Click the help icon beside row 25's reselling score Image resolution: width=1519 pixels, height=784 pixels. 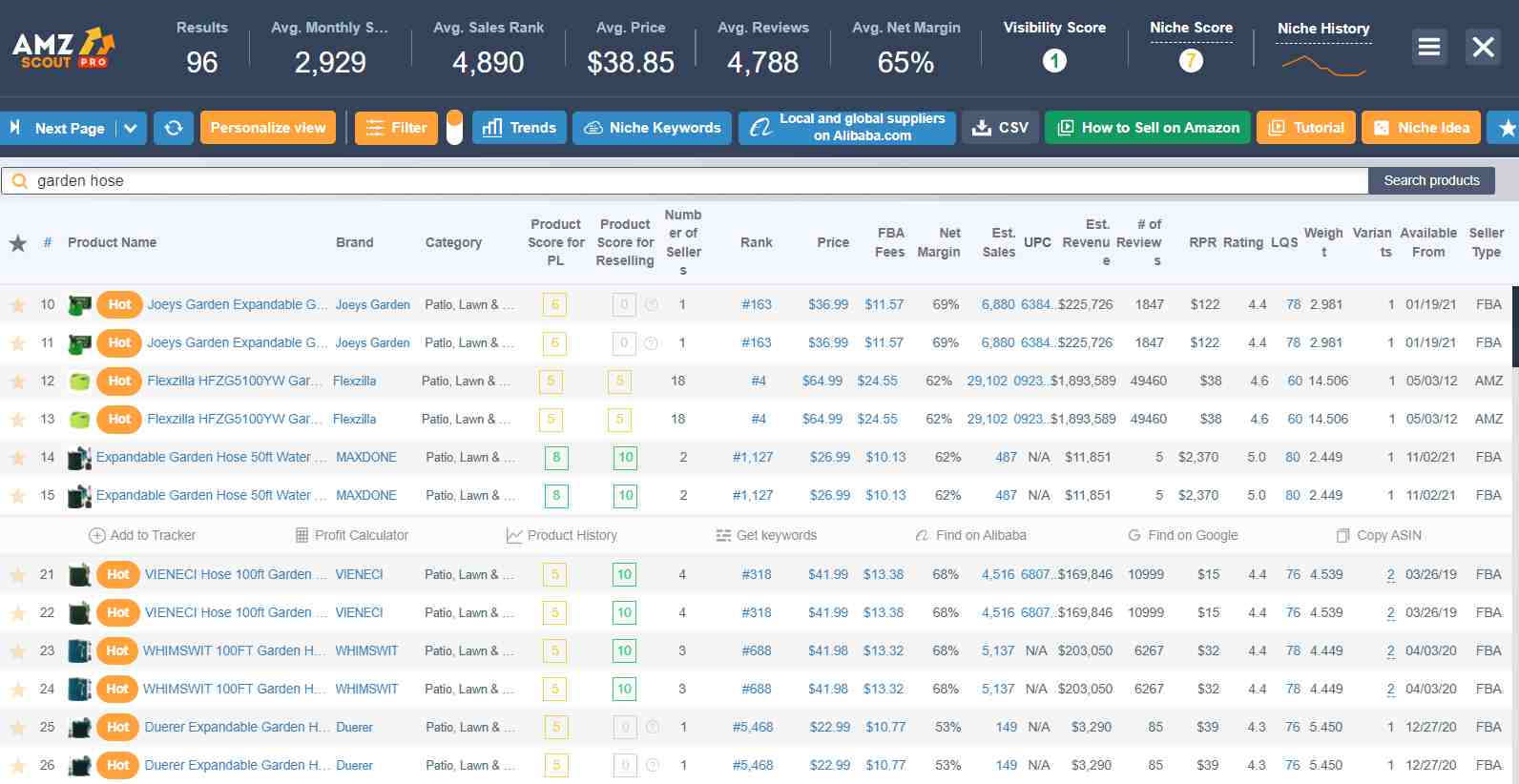tap(653, 727)
